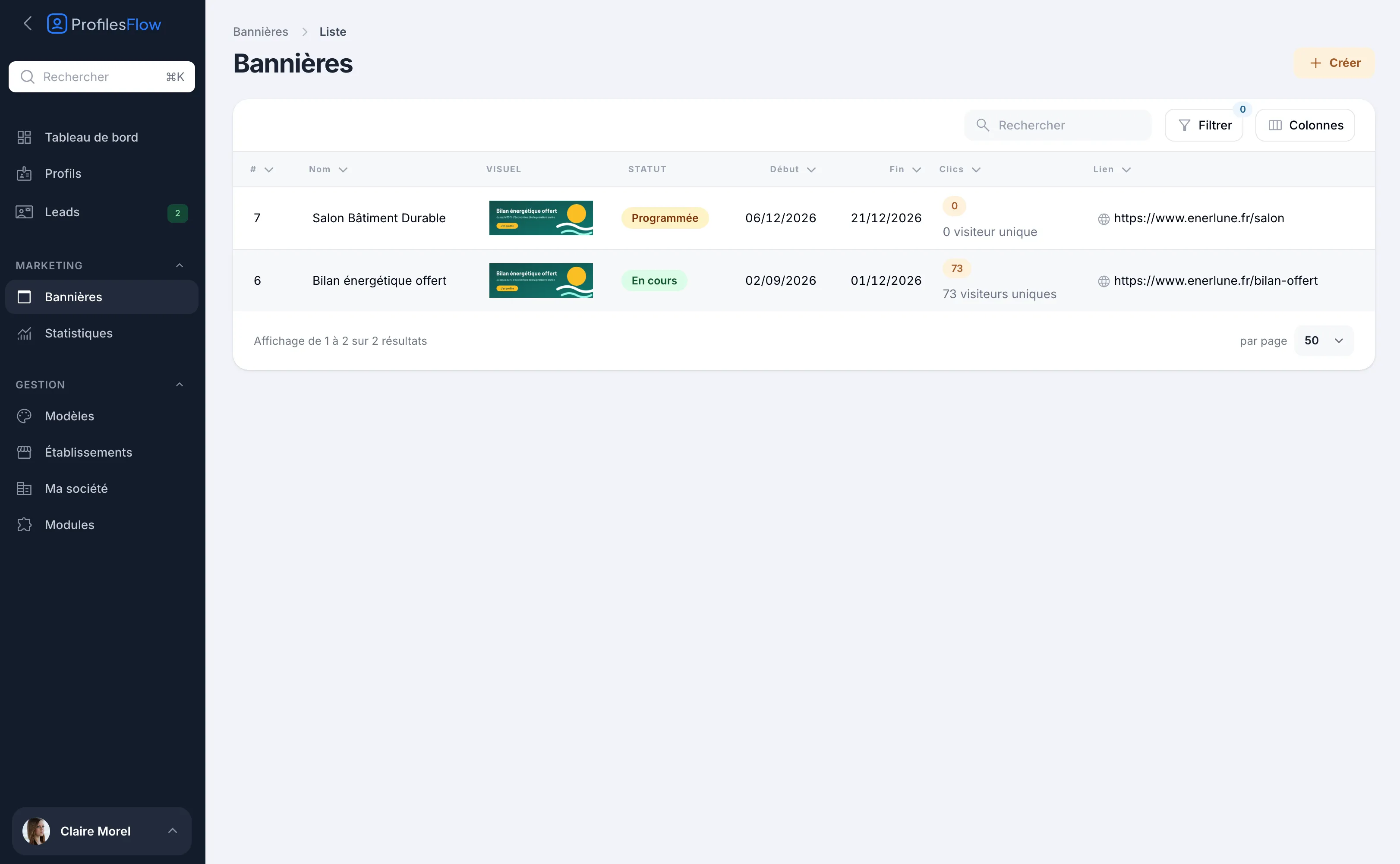Screen dimensions: 1400x864
Task: Click the Établissements storefront icon
Action: [24, 452]
